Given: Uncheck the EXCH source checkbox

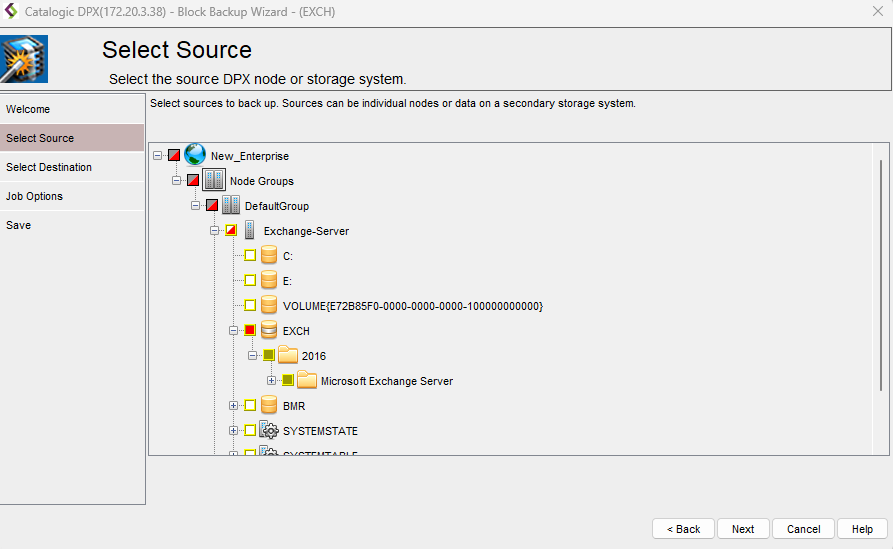Looking at the screenshot, I should [x=250, y=330].
